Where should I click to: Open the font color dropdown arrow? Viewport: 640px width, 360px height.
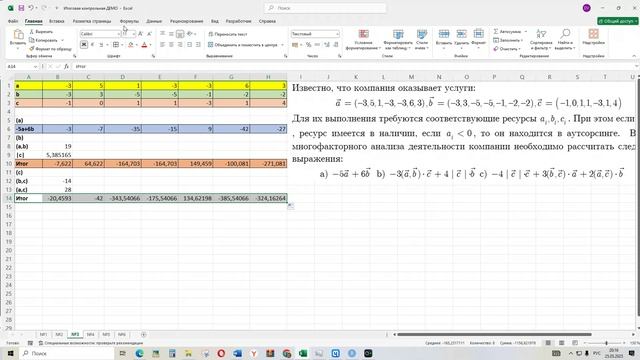click(x=150, y=44)
